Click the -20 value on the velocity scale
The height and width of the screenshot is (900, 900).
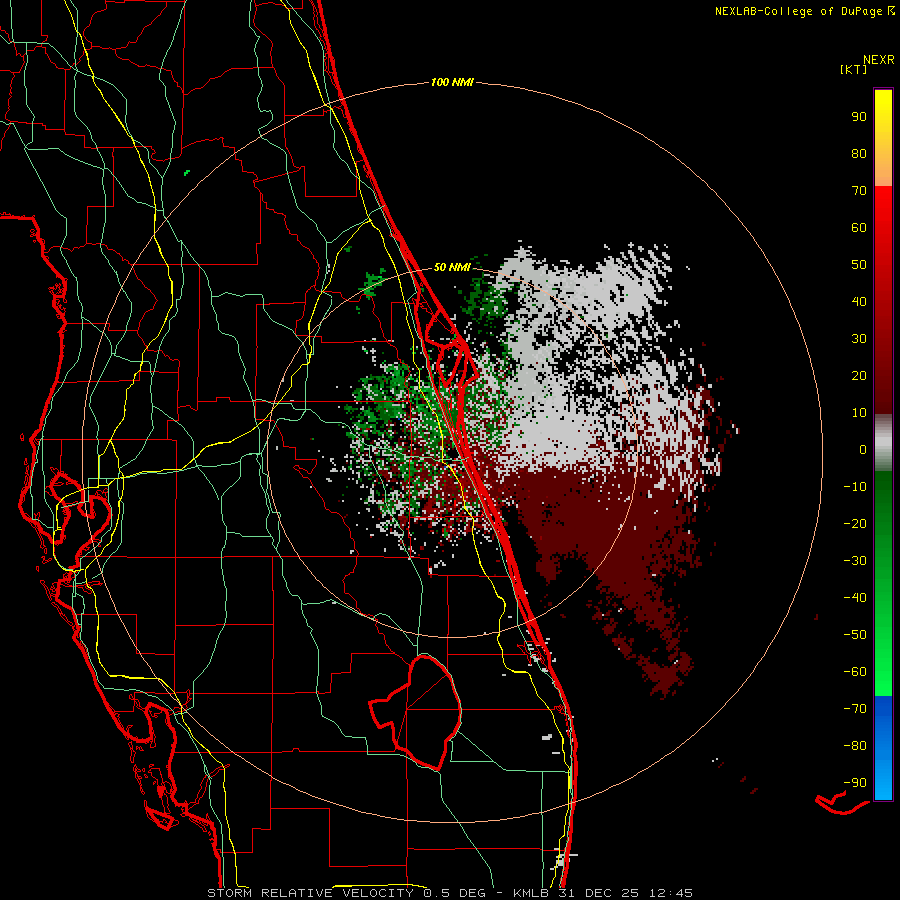[855, 524]
